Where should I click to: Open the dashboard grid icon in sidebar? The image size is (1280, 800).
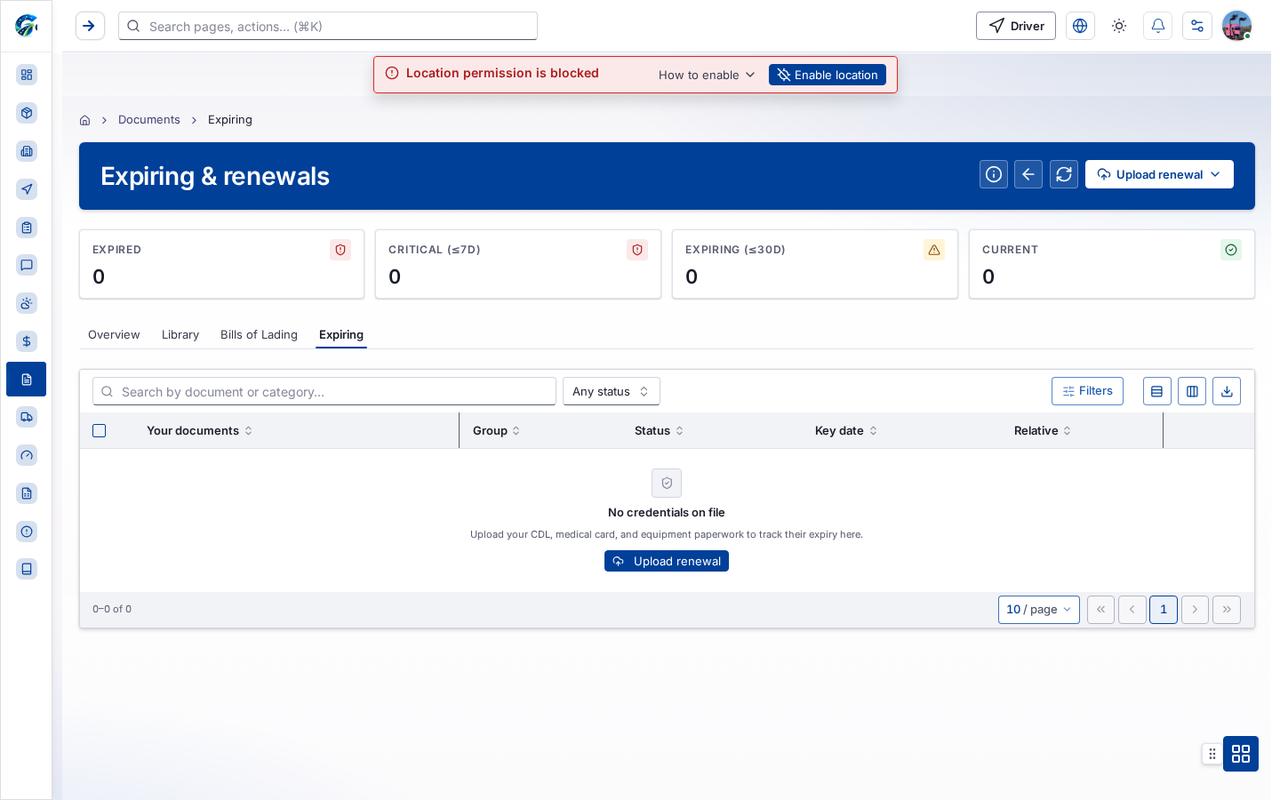(27, 75)
